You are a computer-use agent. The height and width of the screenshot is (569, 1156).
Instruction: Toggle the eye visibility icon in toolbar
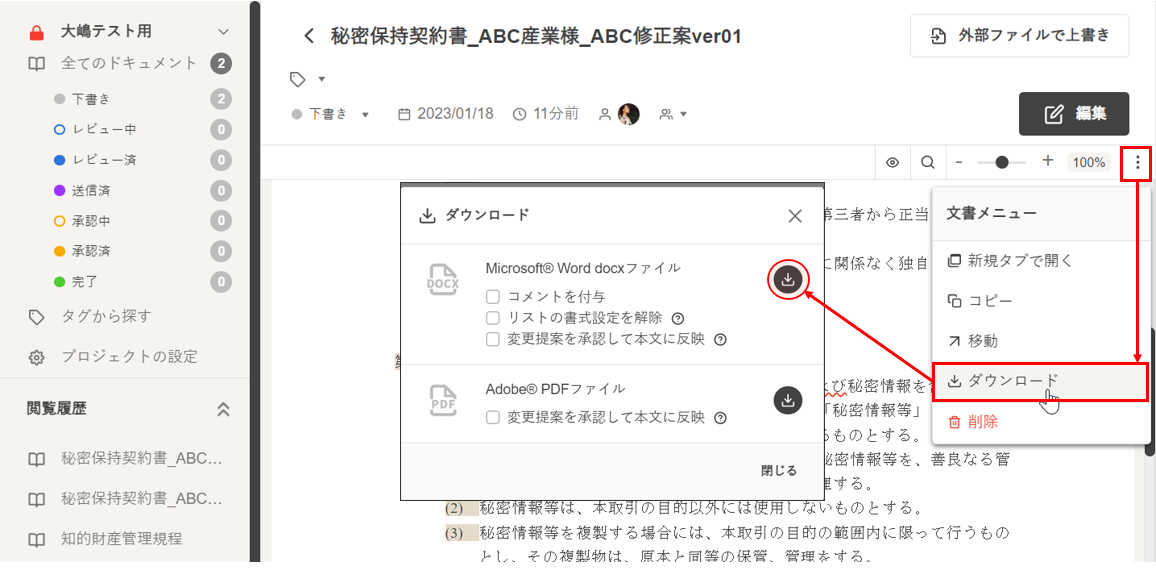(892, 162)
